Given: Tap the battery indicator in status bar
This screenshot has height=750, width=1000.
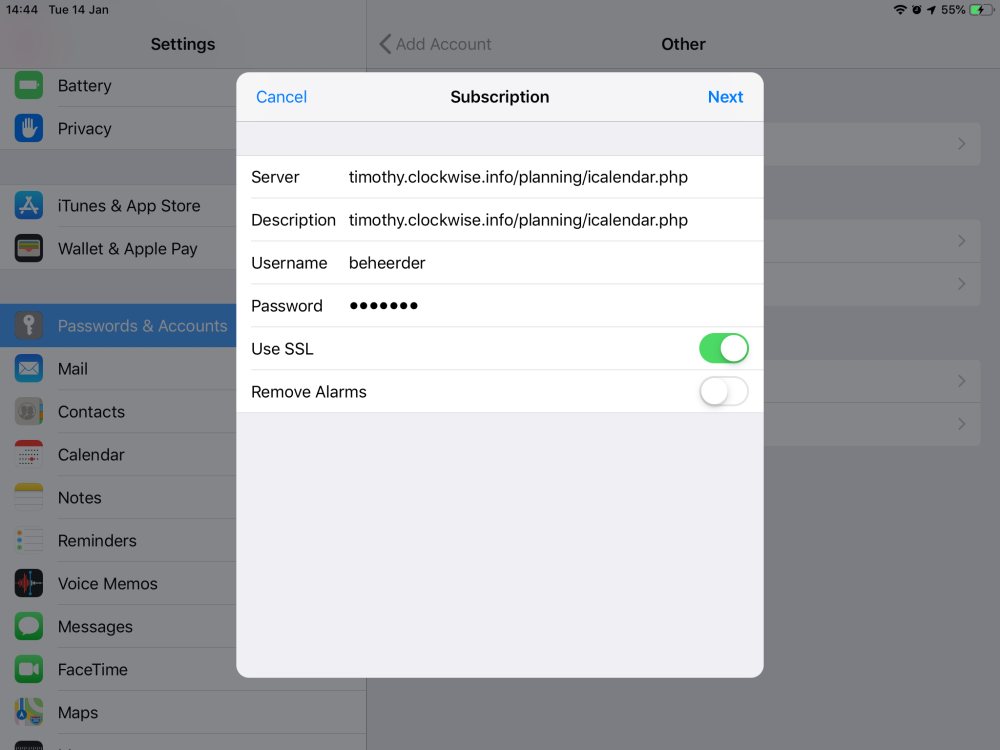Looking at the screenshot, I should point(981,10).
